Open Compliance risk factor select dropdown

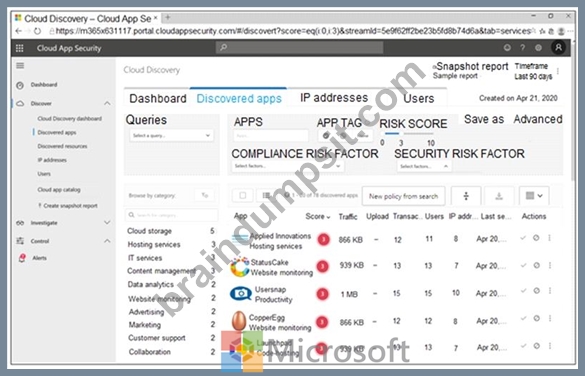click(288, 166)
